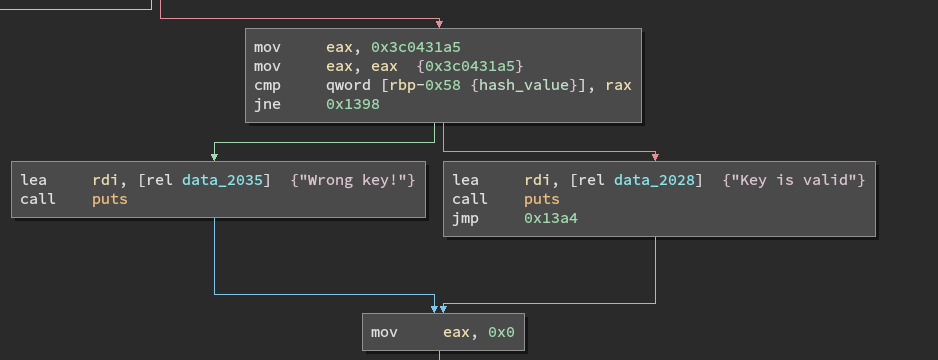
Task: Click the jne mnemonic
Action: [x=267, y=105]
